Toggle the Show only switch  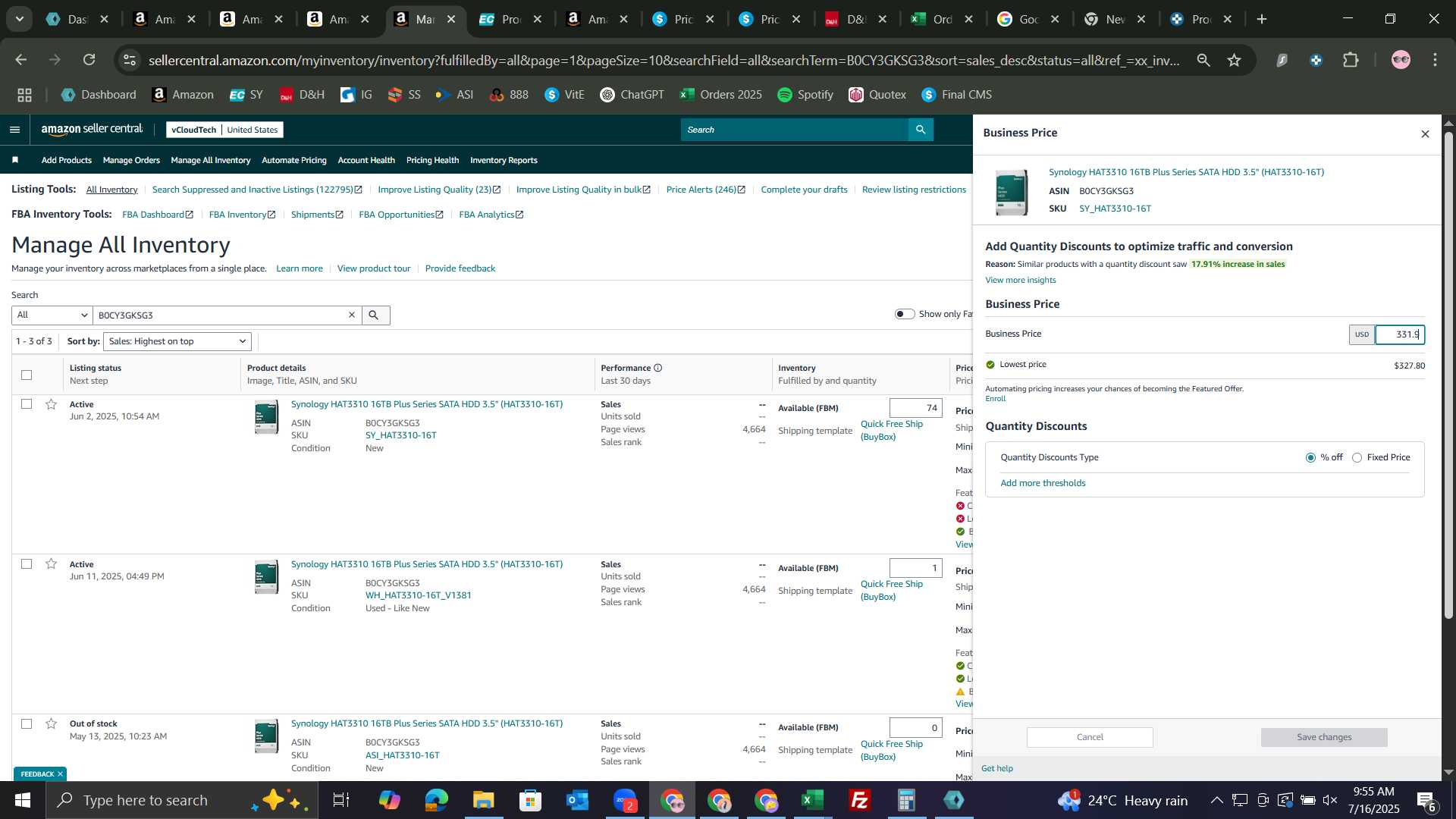click(x=905, y=314)
